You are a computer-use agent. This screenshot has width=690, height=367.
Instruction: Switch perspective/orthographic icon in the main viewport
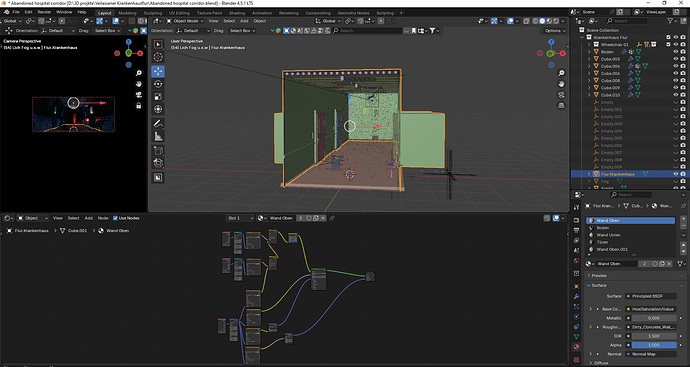click(x=561, y=106)
